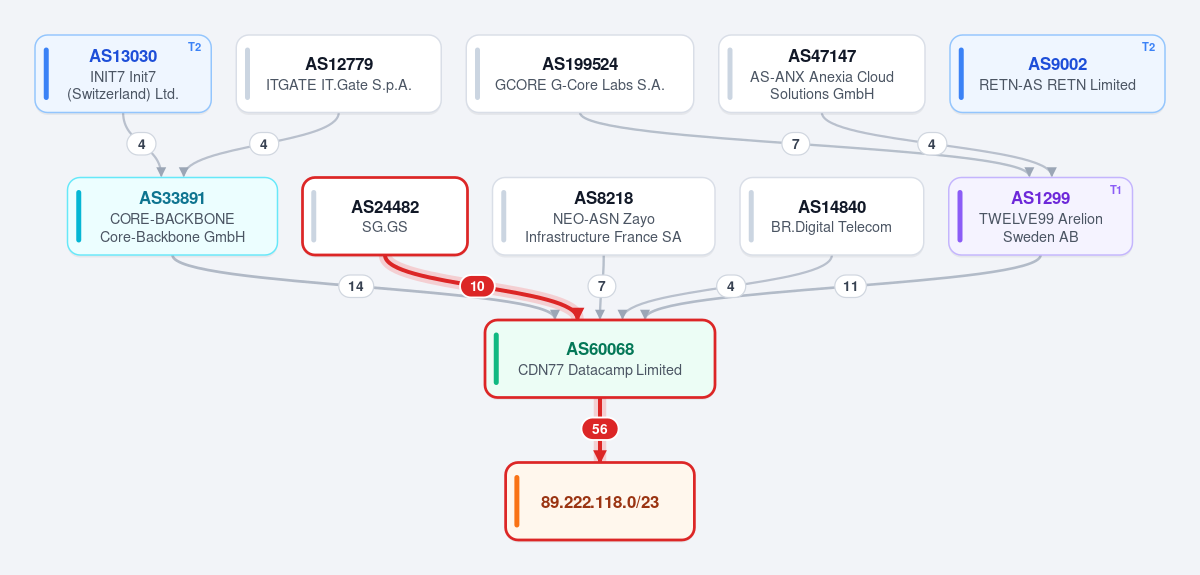Click the AS12779 ITGATE node
The width and height of the screenshot is (1200, 575).
pyautogui.click(x=339, y=74)
